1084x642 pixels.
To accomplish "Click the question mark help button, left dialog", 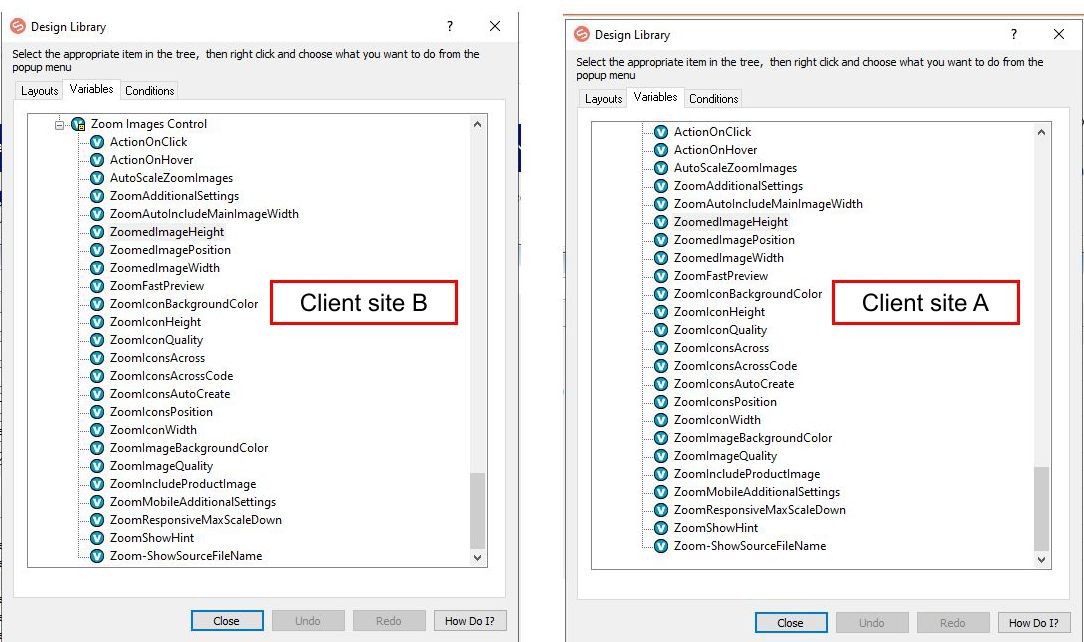I will pos(450,26).
